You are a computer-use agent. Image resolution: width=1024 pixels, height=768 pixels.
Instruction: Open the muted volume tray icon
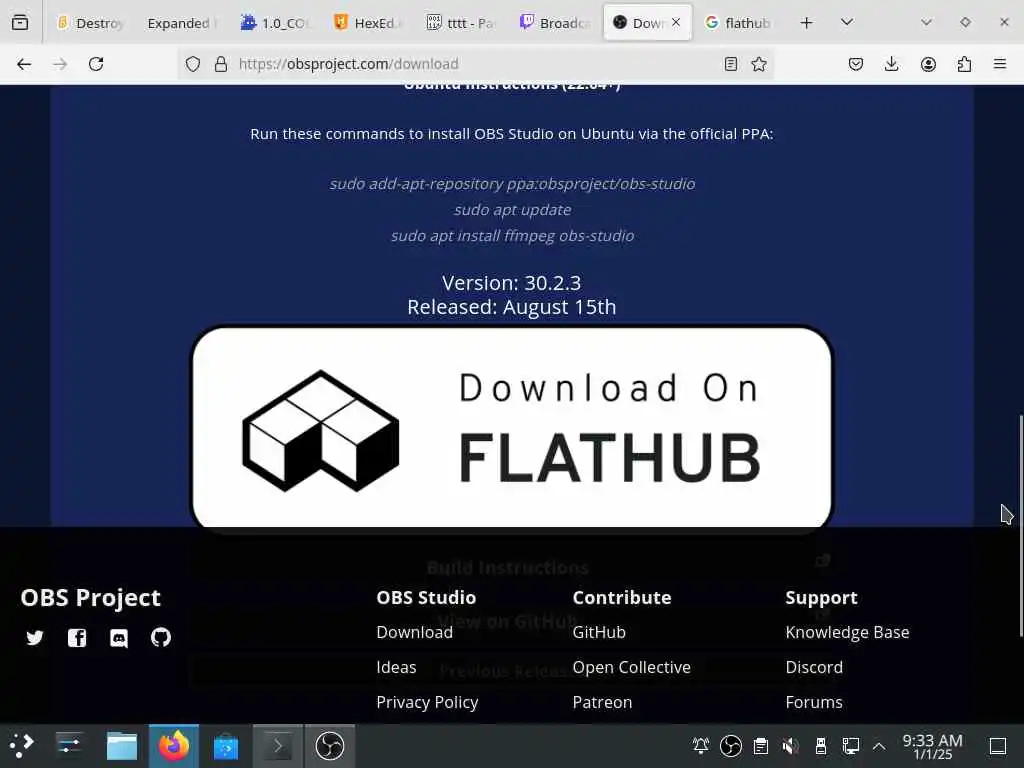point(790,746)
